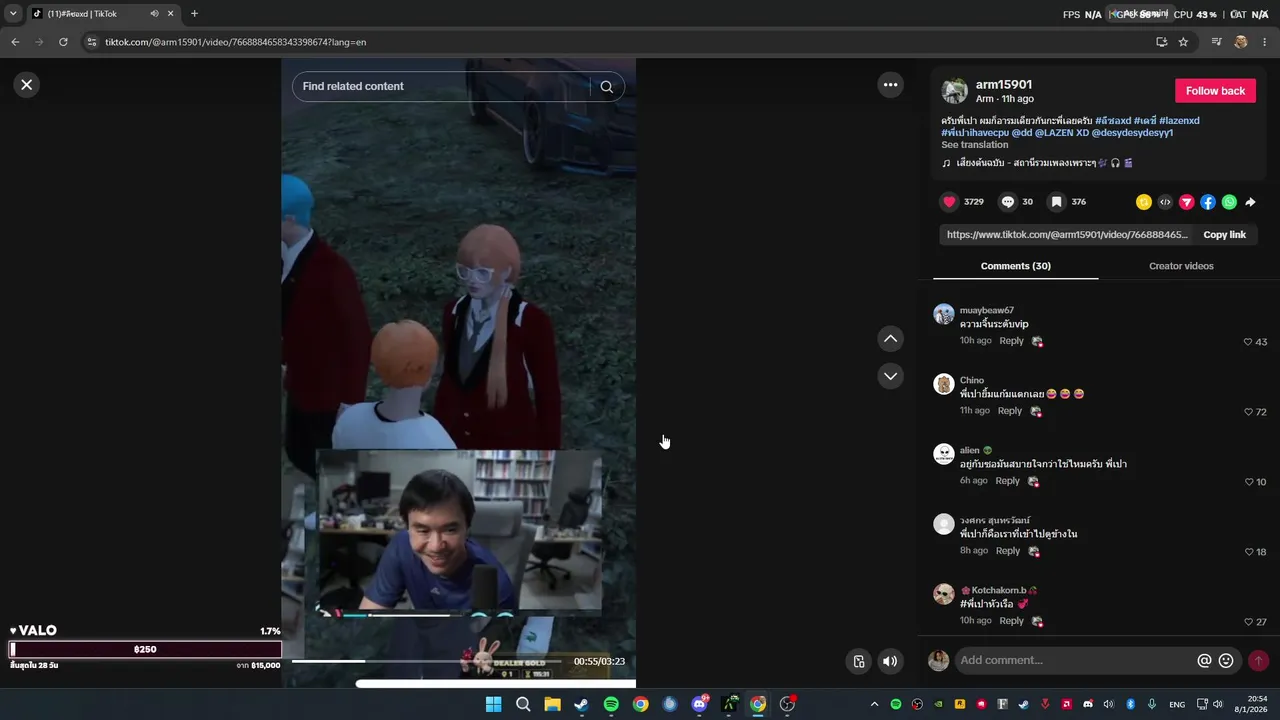Open the original sound music link

click(x=1037, y=163)
